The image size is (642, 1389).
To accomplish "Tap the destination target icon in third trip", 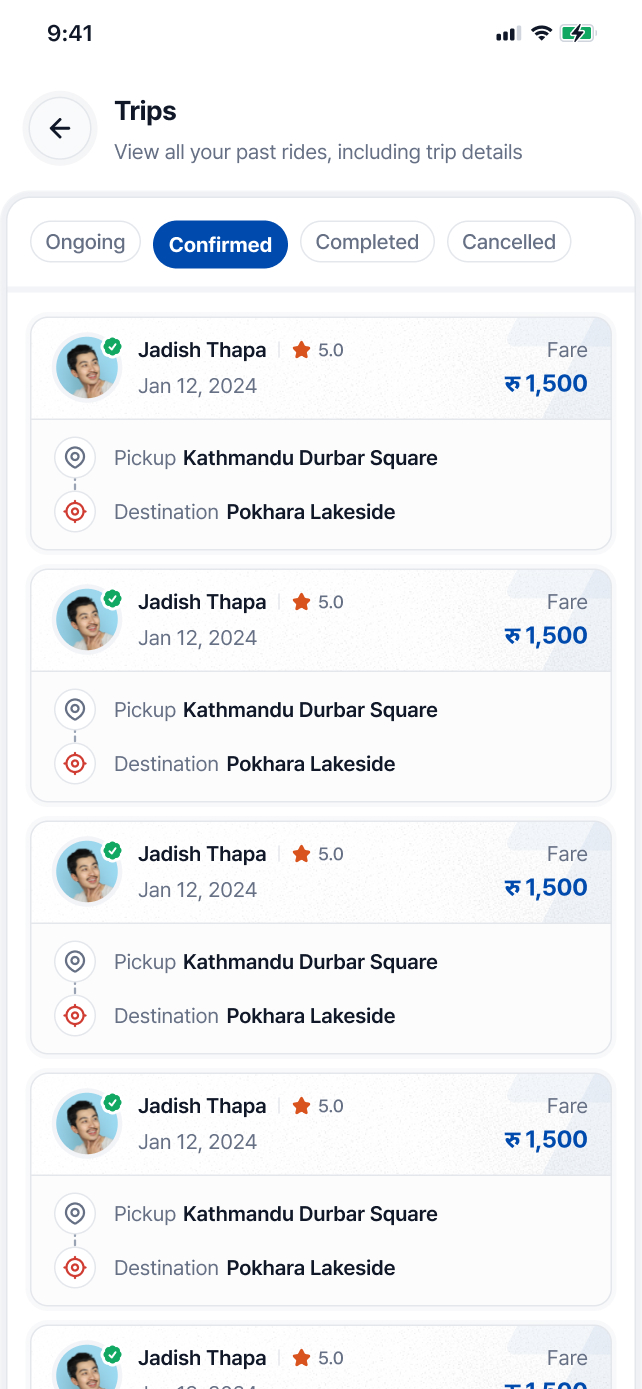I will click(x=75, y=1016).
